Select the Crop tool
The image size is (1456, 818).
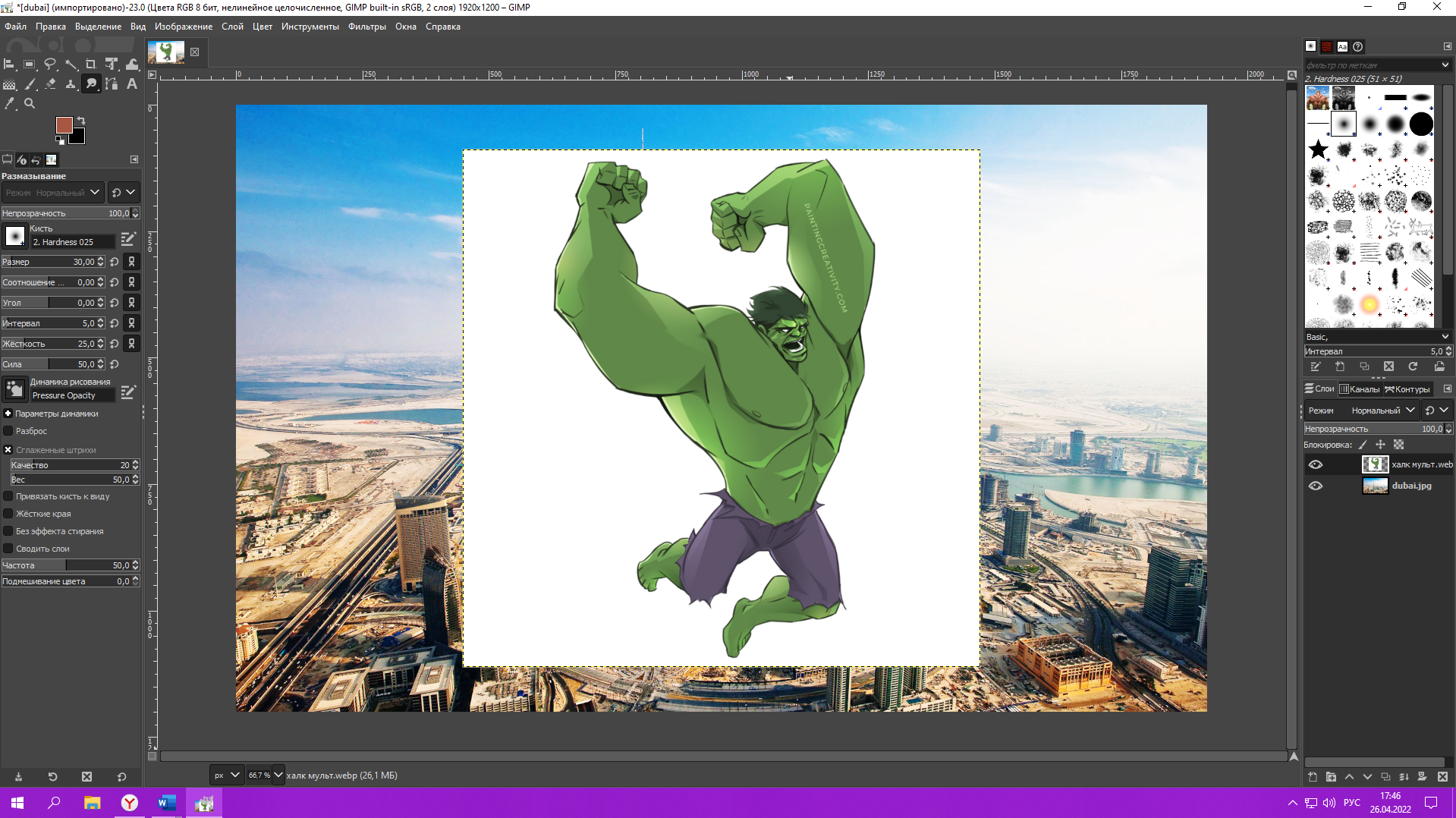pyautogui.click(x=91, y=64)
